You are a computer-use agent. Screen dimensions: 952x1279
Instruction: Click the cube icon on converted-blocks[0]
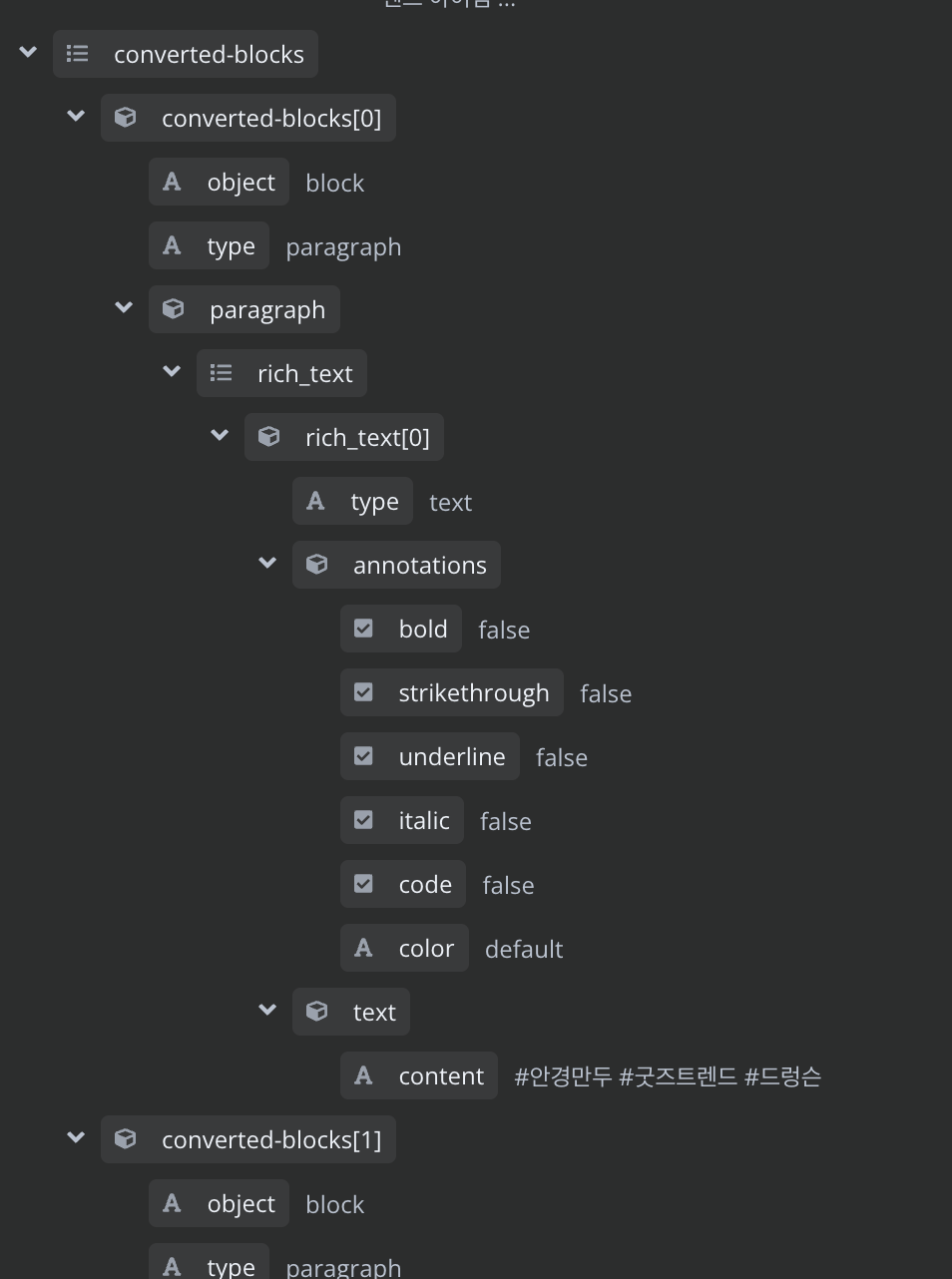(126, 118)
